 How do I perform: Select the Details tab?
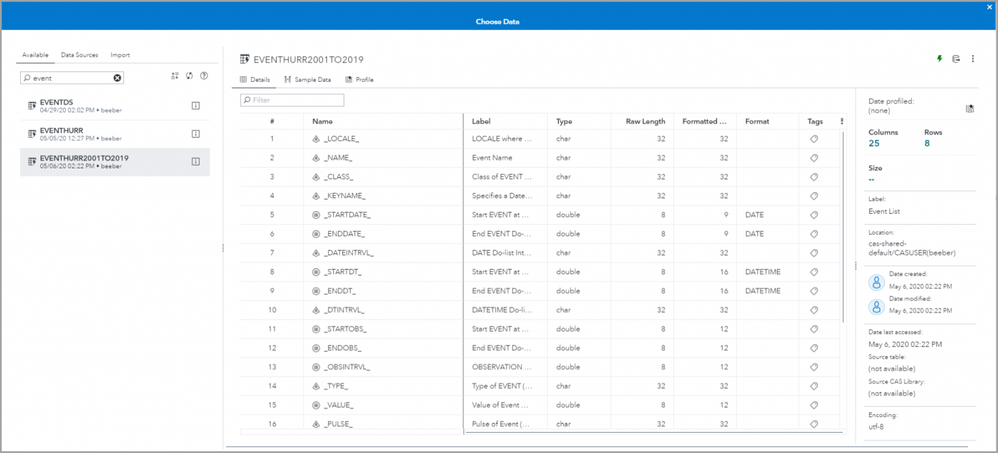pyautogui.click(x=255, y=80)
